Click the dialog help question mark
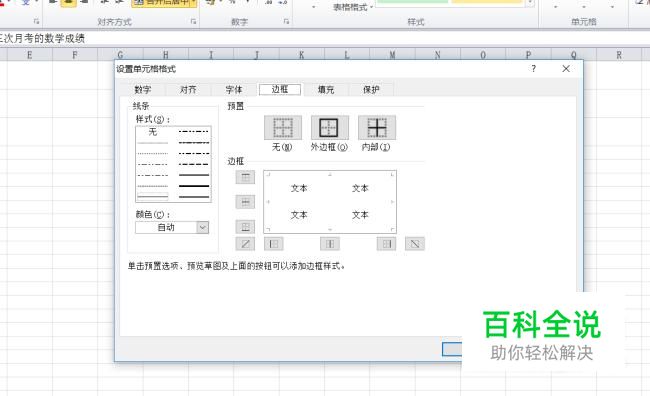Viewport: 650px width, 396px height. click(534, 69)
